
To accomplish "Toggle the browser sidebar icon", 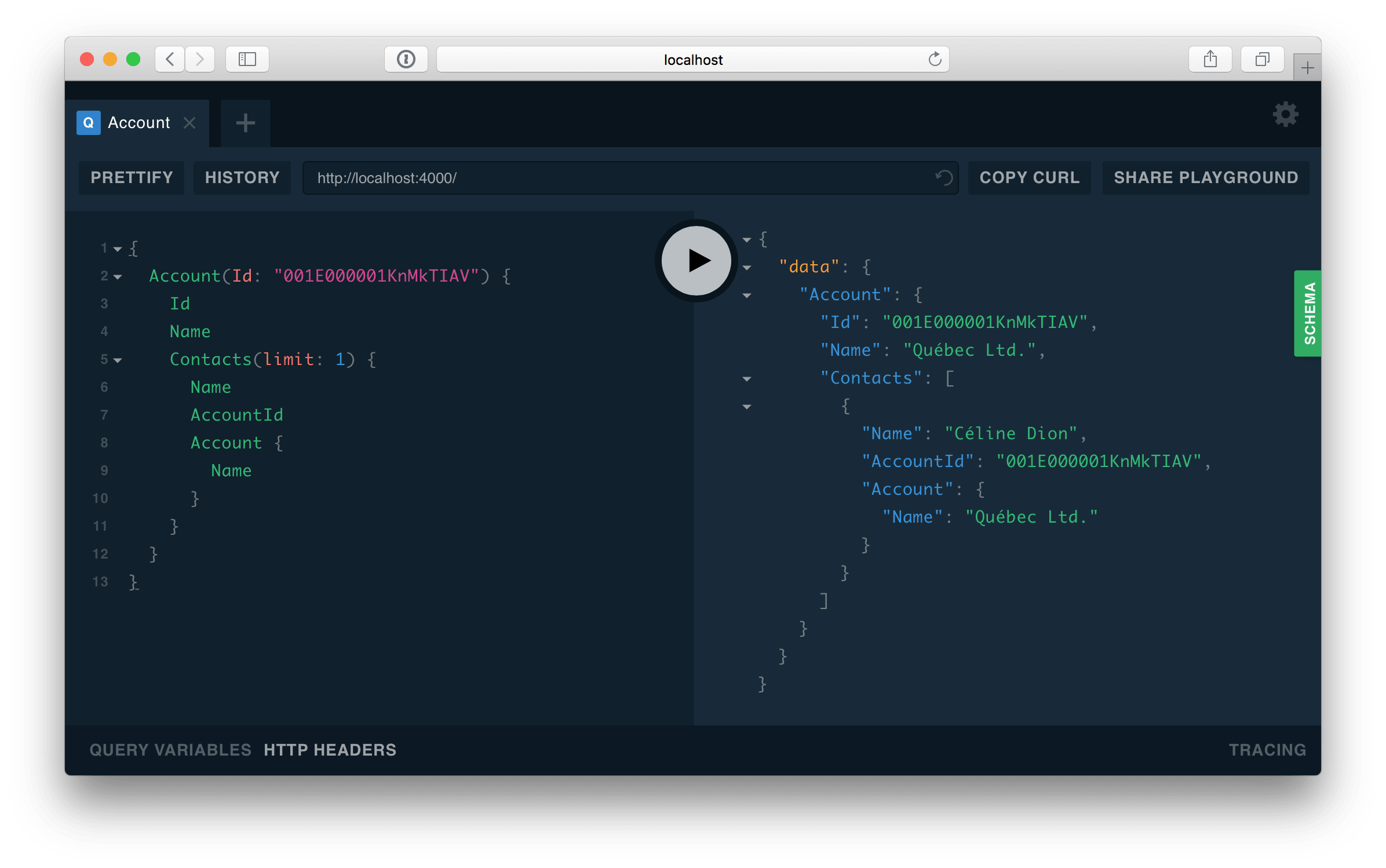I will [247, 59].
